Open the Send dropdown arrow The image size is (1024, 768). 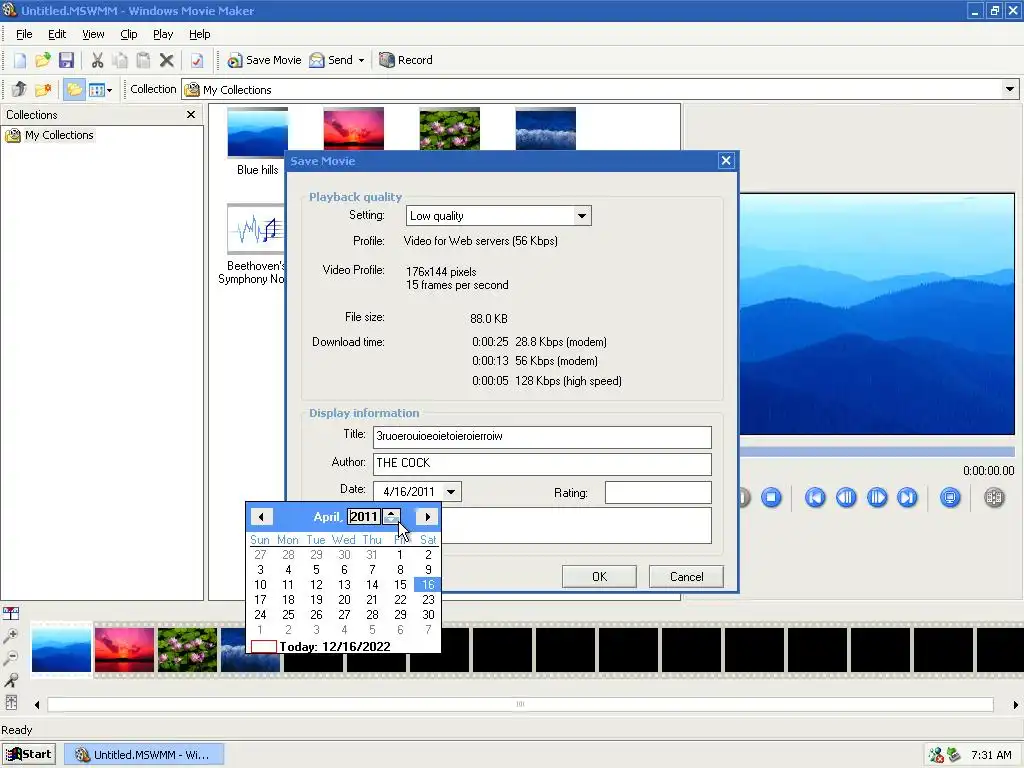[361, 60]
